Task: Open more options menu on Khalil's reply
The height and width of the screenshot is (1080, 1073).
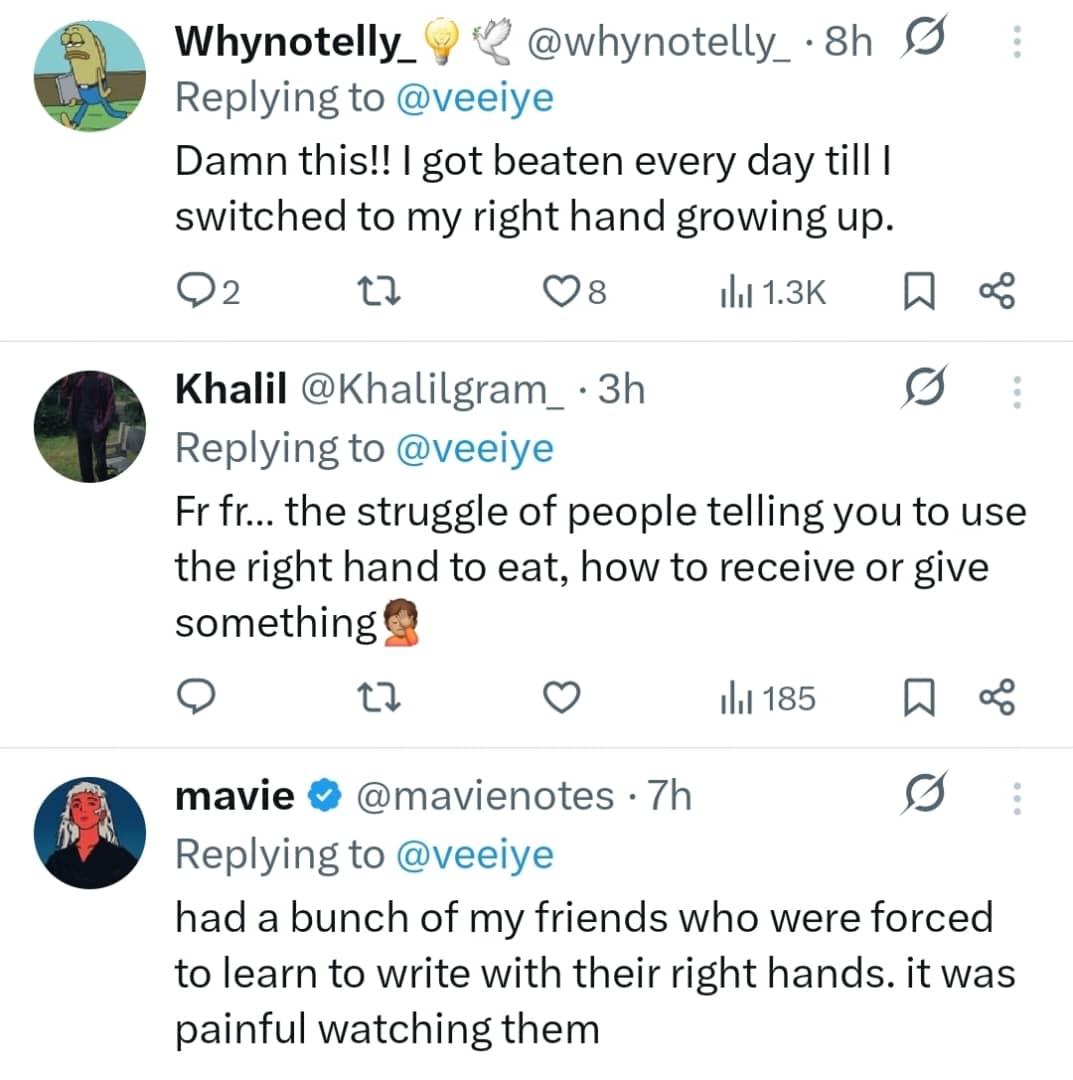Action: click(1016, 393)
